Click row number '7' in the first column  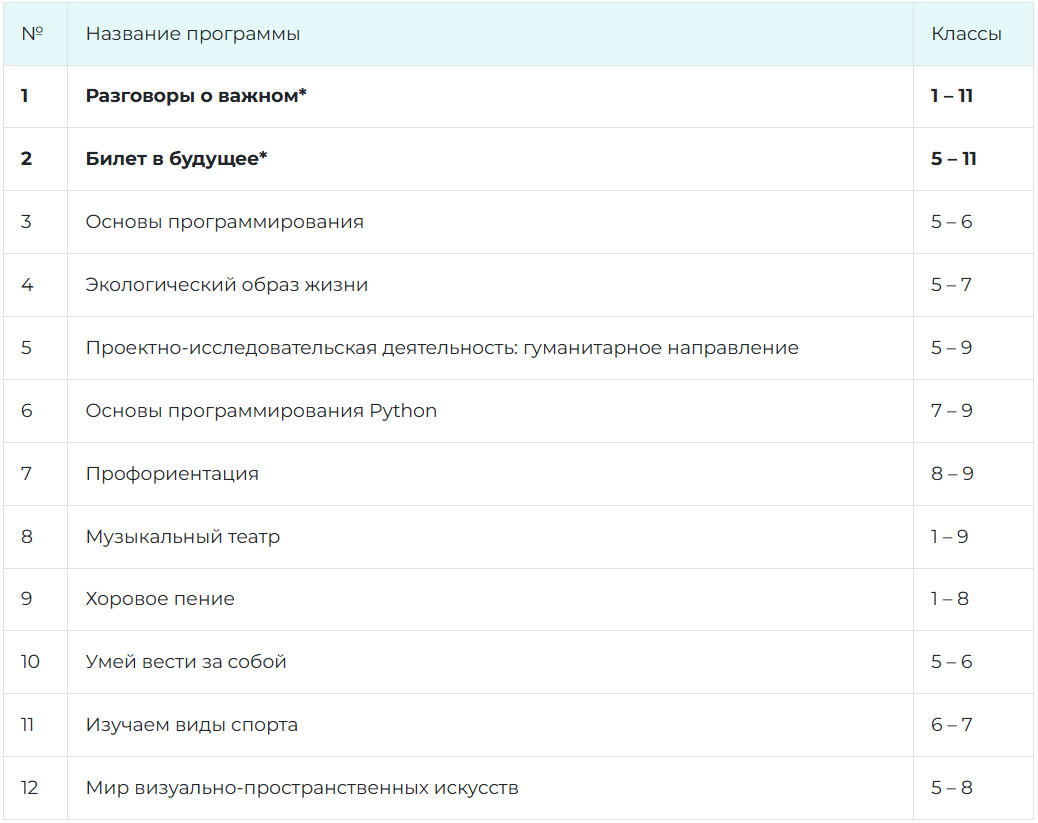(26, 473)
